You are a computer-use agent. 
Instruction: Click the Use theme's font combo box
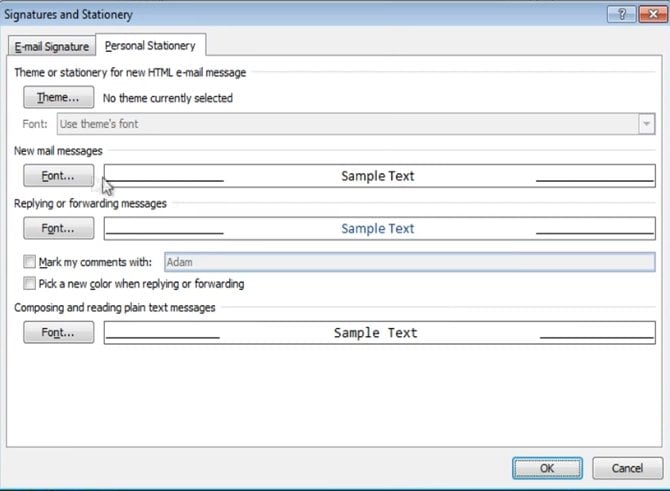(346, 124)
